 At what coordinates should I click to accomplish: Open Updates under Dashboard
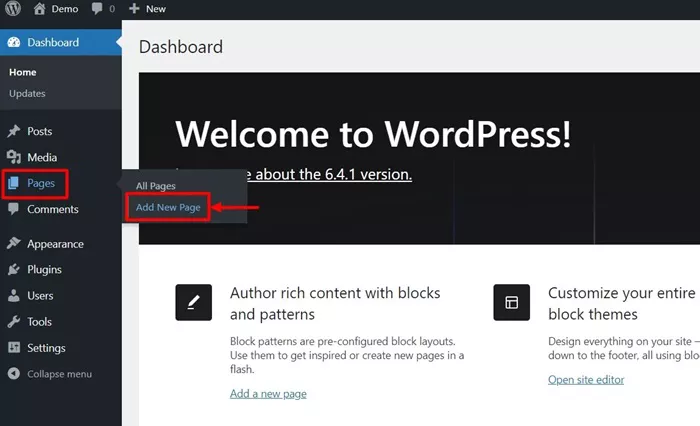pos(27,94)
